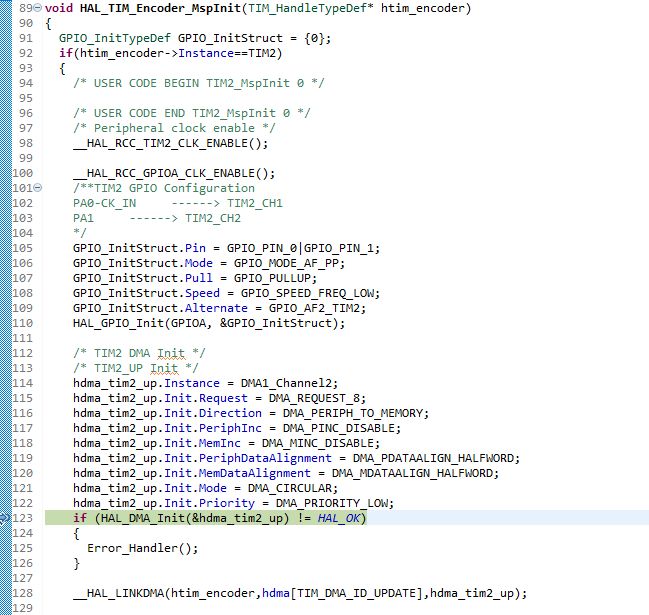649x615 pixels.
Task: Click on DMA_CIRCULAR mode value
Action: pyautogui.click(x=290, y=488)
